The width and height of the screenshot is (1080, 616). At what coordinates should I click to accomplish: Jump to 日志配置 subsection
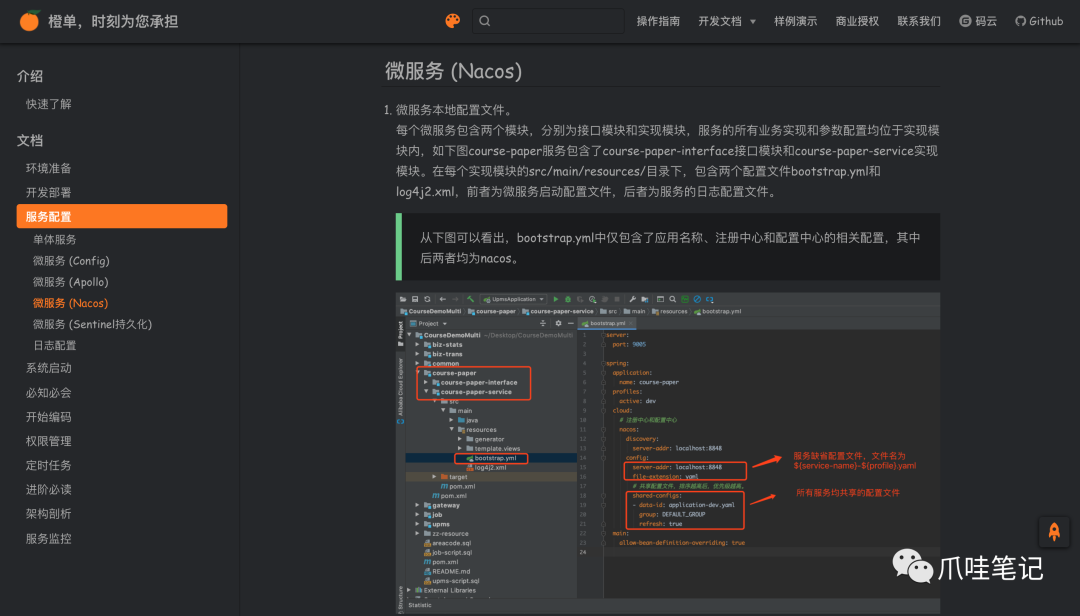coord(55,345)
